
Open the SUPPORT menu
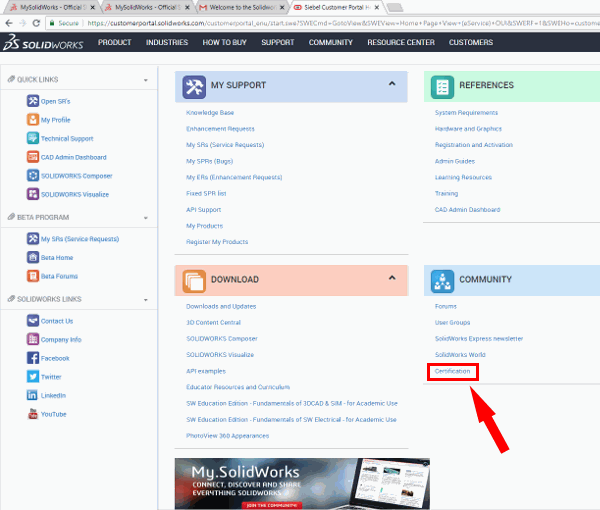pos(278,42)
